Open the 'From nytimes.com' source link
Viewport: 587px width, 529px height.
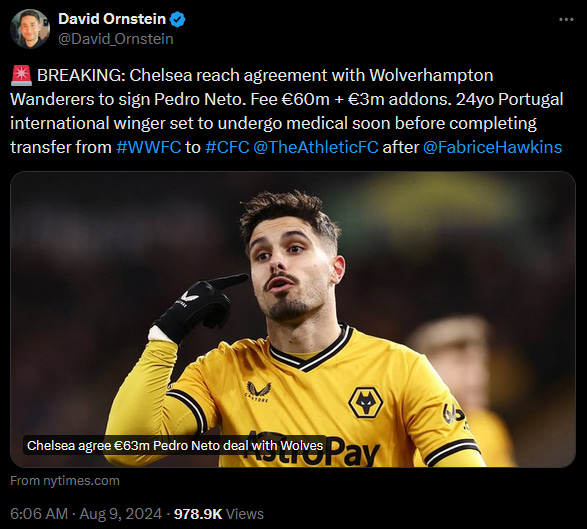65,481
